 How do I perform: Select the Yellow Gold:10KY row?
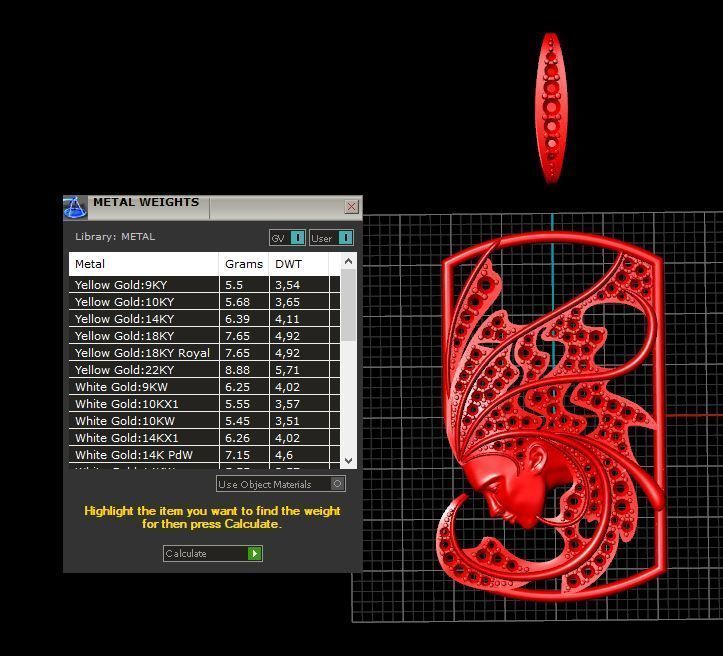(204, 302)
